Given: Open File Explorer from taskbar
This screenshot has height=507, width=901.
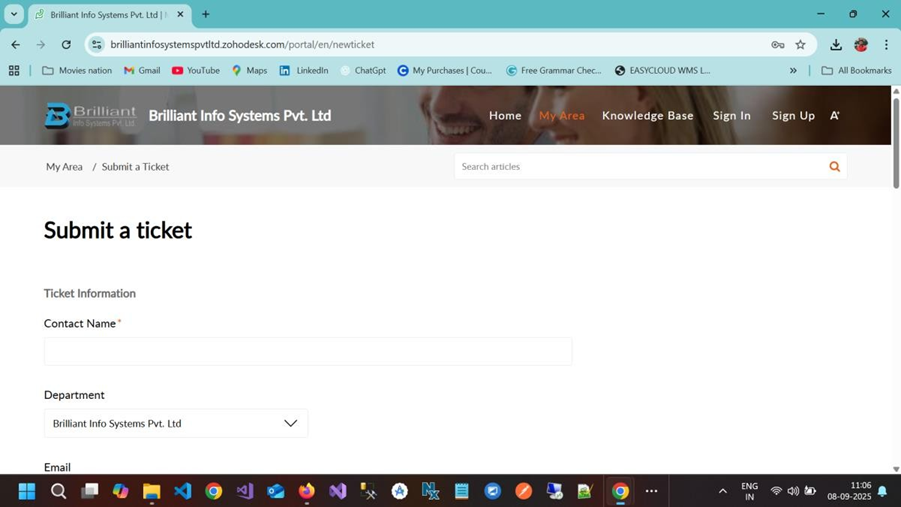Looking at the screenshot, I should (151, 491).
